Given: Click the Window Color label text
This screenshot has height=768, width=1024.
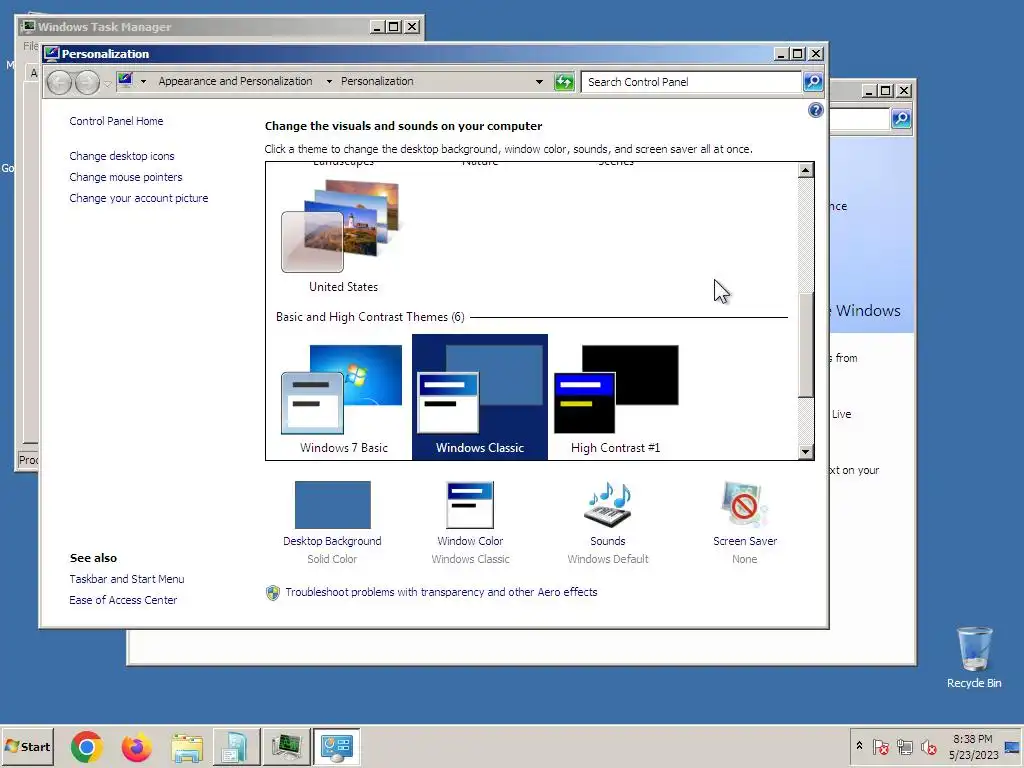Looking at the screenshot, I should (470, 541).
